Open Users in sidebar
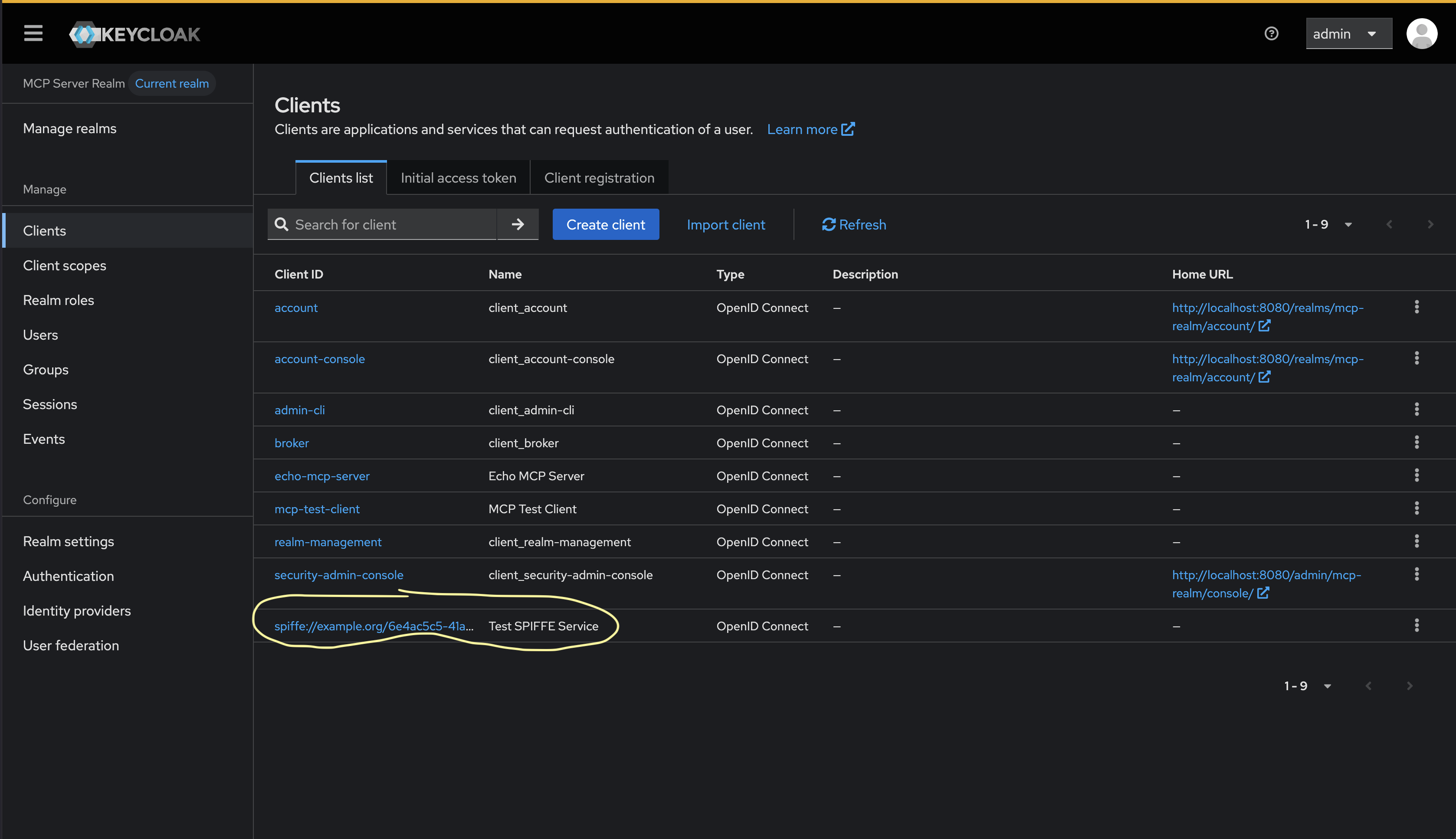1456x839 pixels. (128, 335)
